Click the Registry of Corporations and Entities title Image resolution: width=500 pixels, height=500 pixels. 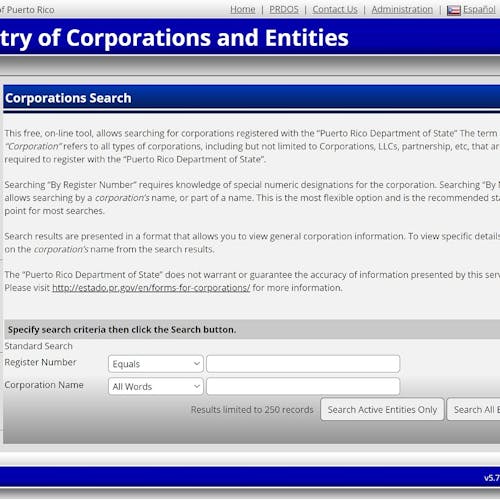[174, 38]
